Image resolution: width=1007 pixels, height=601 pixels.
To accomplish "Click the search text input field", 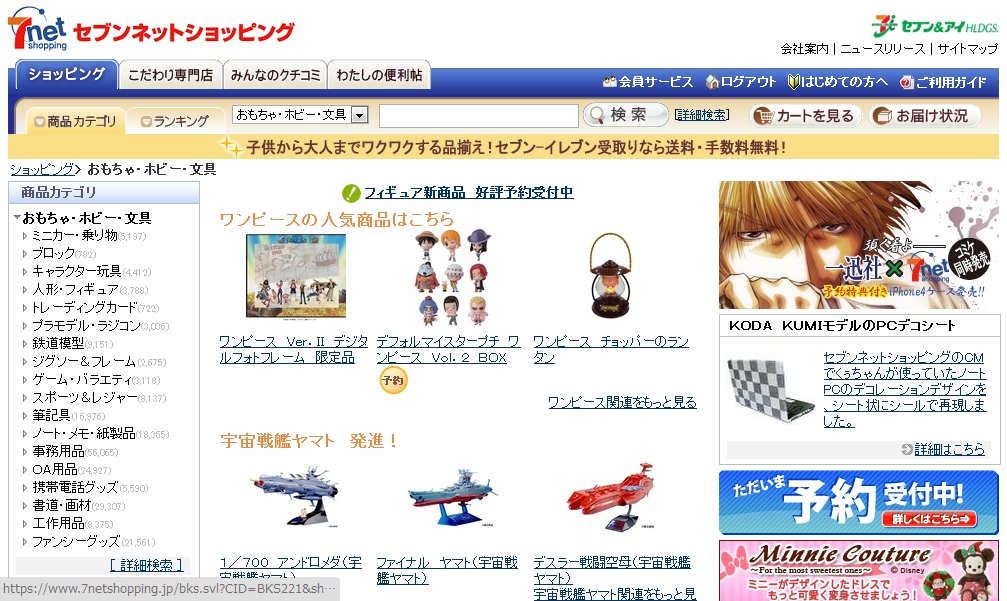I will tap(478, 116).
